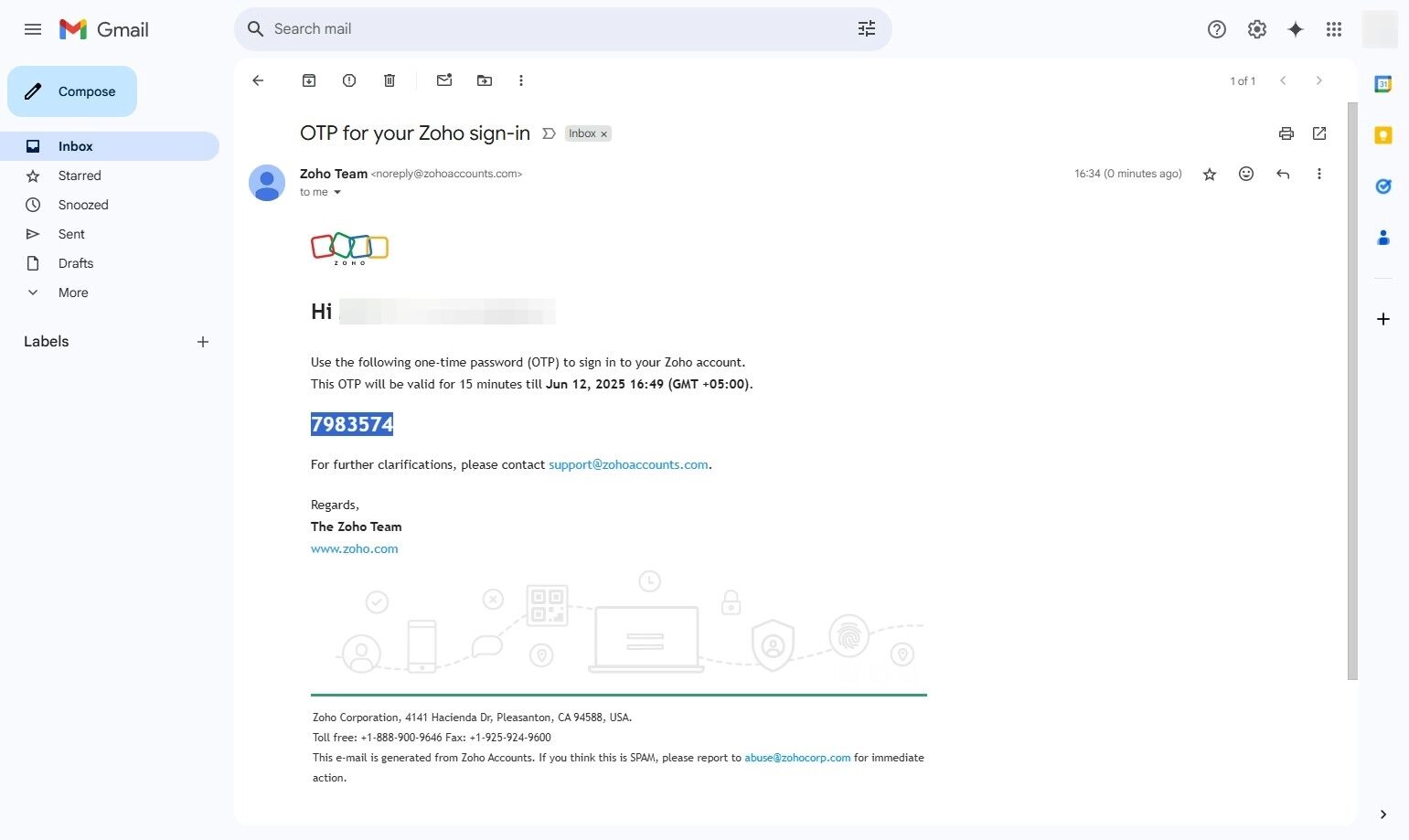This screenshot has width=1409, height=840.
Task: Open the main menu hamburger icon
Action: (33, 29)
